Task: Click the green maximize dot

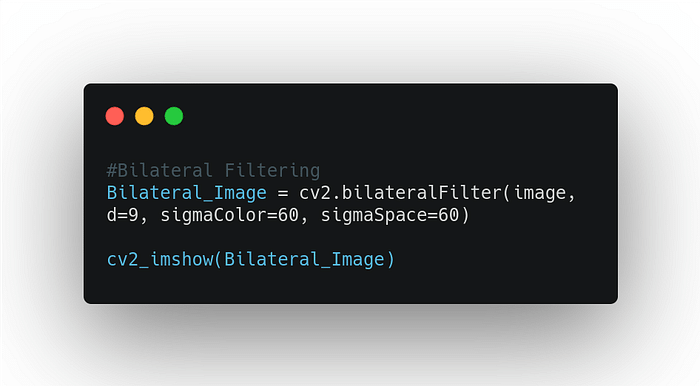Action: click(x=174, y=116)
